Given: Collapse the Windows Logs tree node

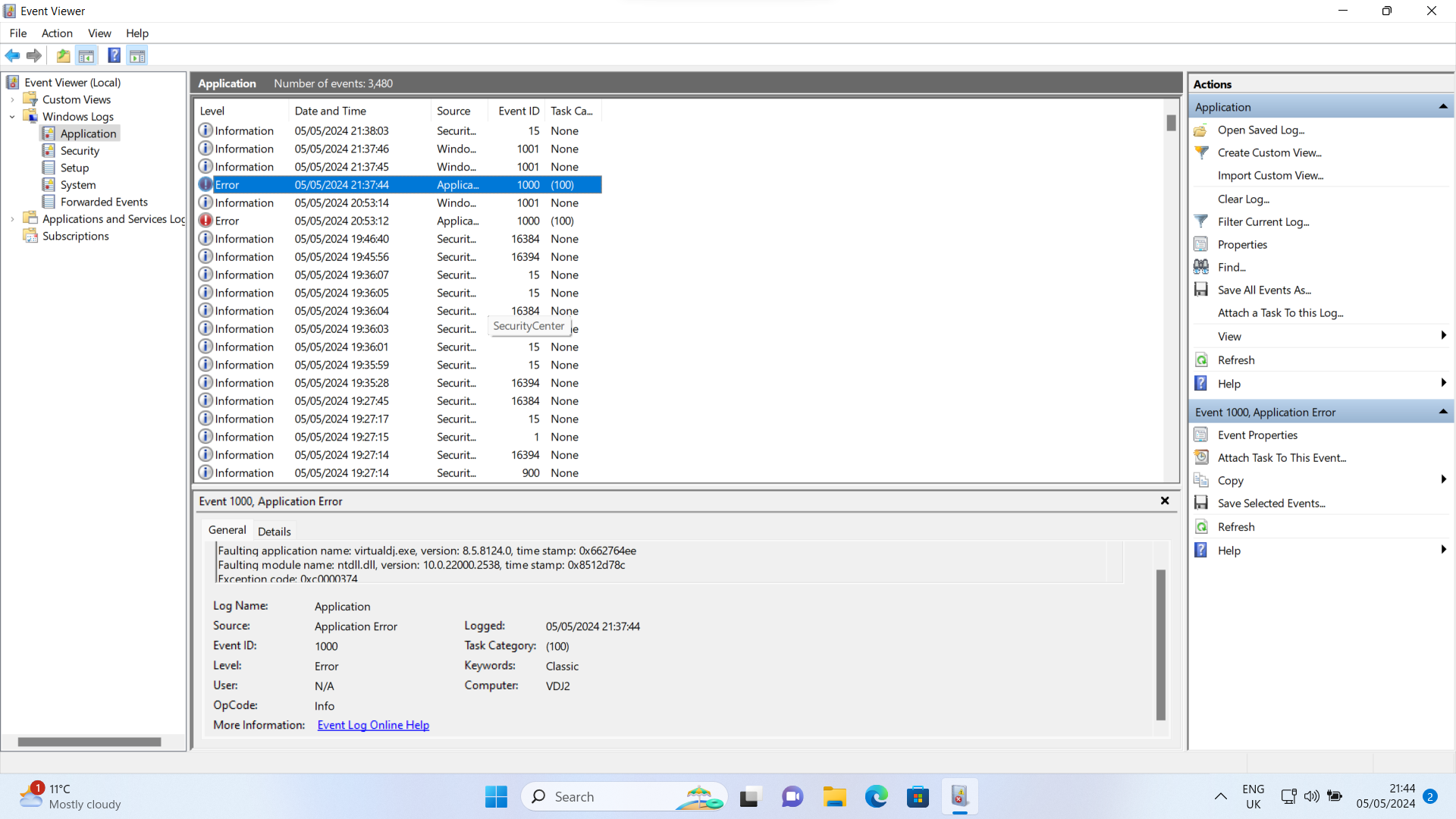Looking at the screenshot, I should (12, 117).
